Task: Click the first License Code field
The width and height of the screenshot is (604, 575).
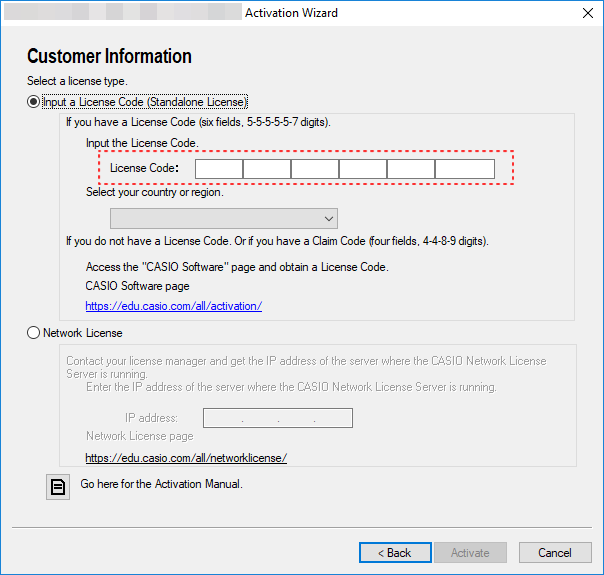Action: point(219,168)
